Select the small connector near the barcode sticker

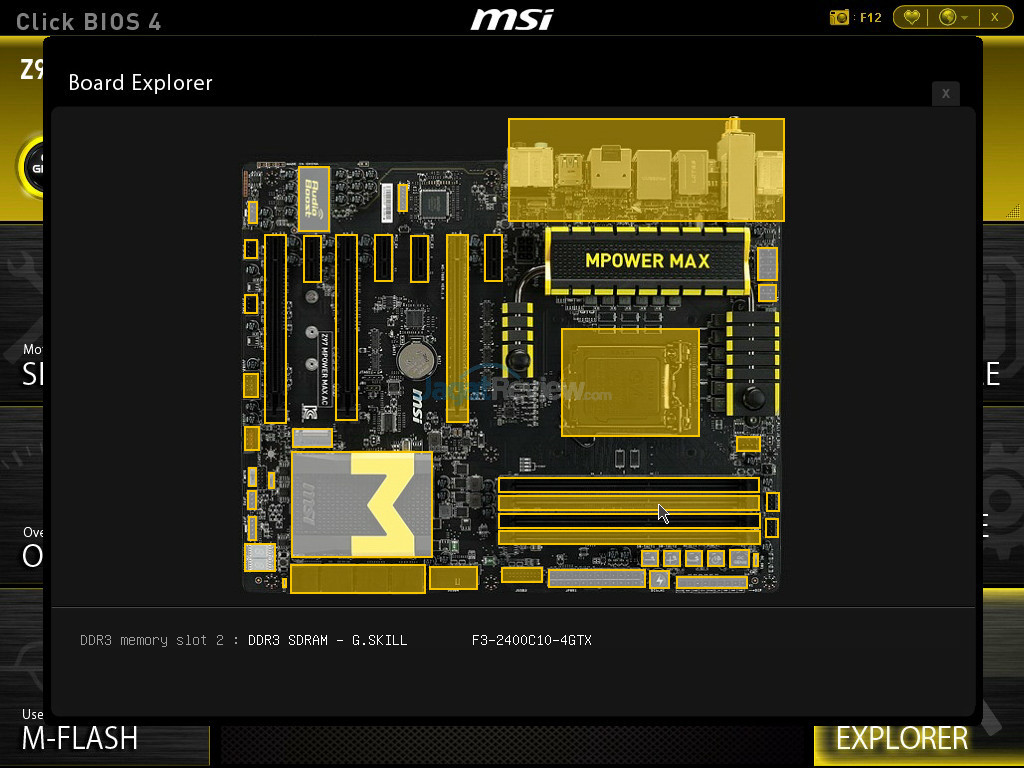(402, 198)
